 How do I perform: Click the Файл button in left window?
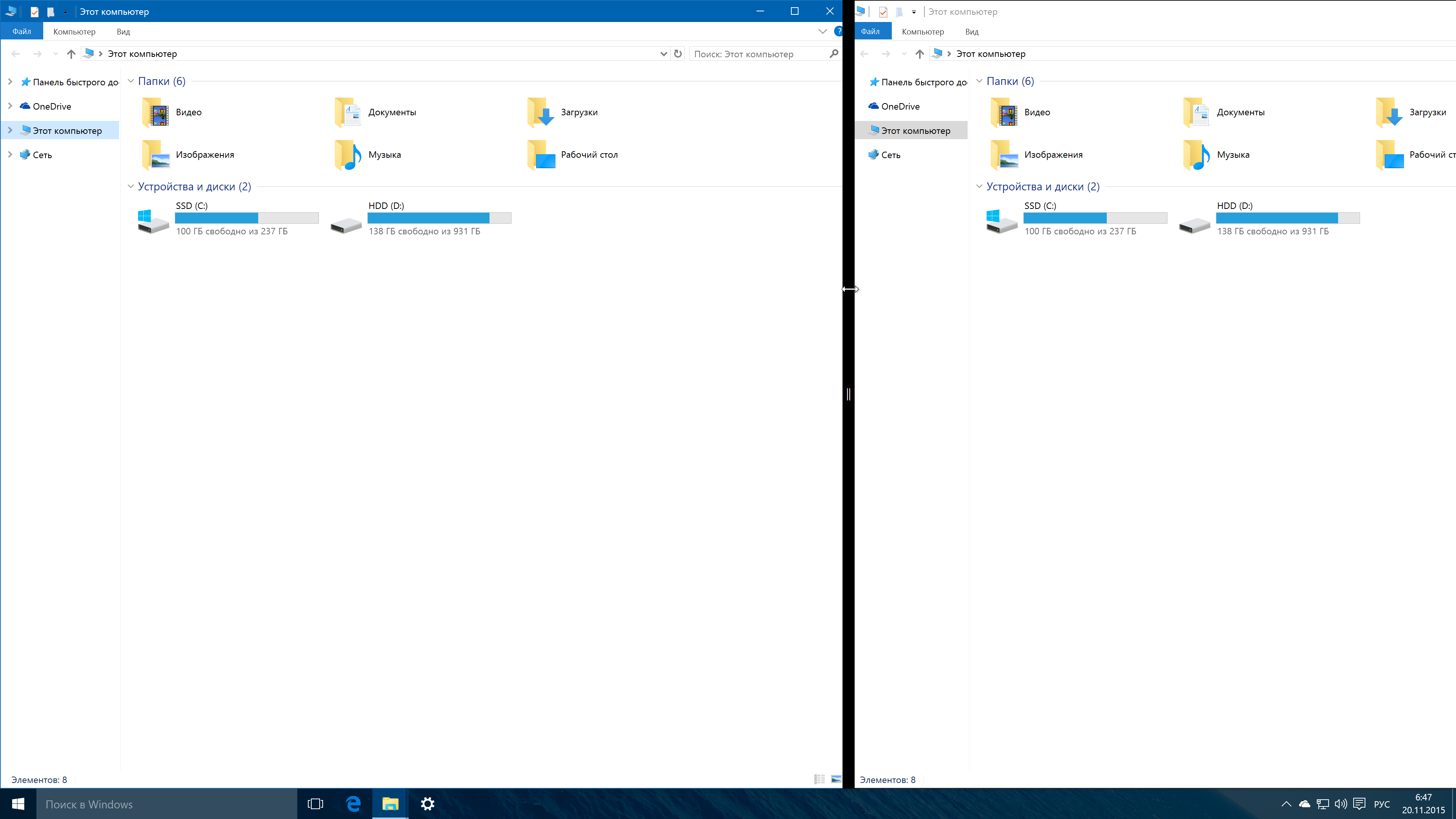(x=22, y=31)
